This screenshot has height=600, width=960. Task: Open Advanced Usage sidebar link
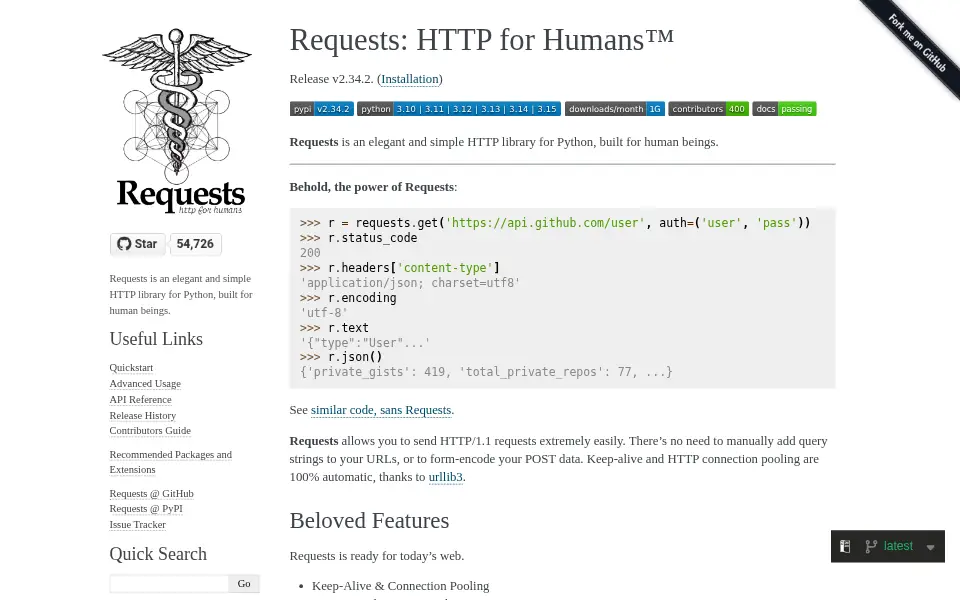(145, 383)
